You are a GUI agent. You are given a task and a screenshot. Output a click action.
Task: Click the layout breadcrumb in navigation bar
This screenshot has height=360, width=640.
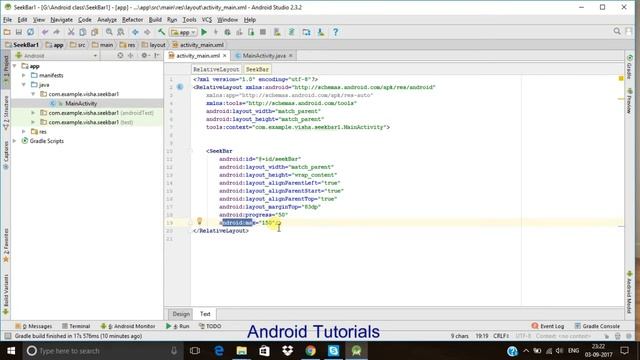(x=153, y=45)
